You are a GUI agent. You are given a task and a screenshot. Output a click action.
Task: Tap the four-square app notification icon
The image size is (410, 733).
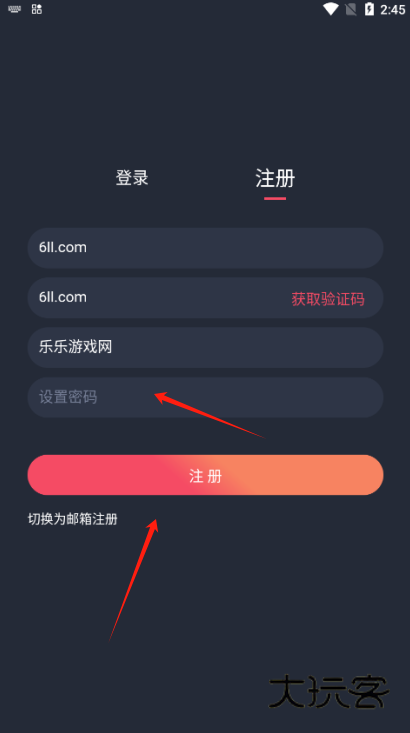[x=36, y=9]
